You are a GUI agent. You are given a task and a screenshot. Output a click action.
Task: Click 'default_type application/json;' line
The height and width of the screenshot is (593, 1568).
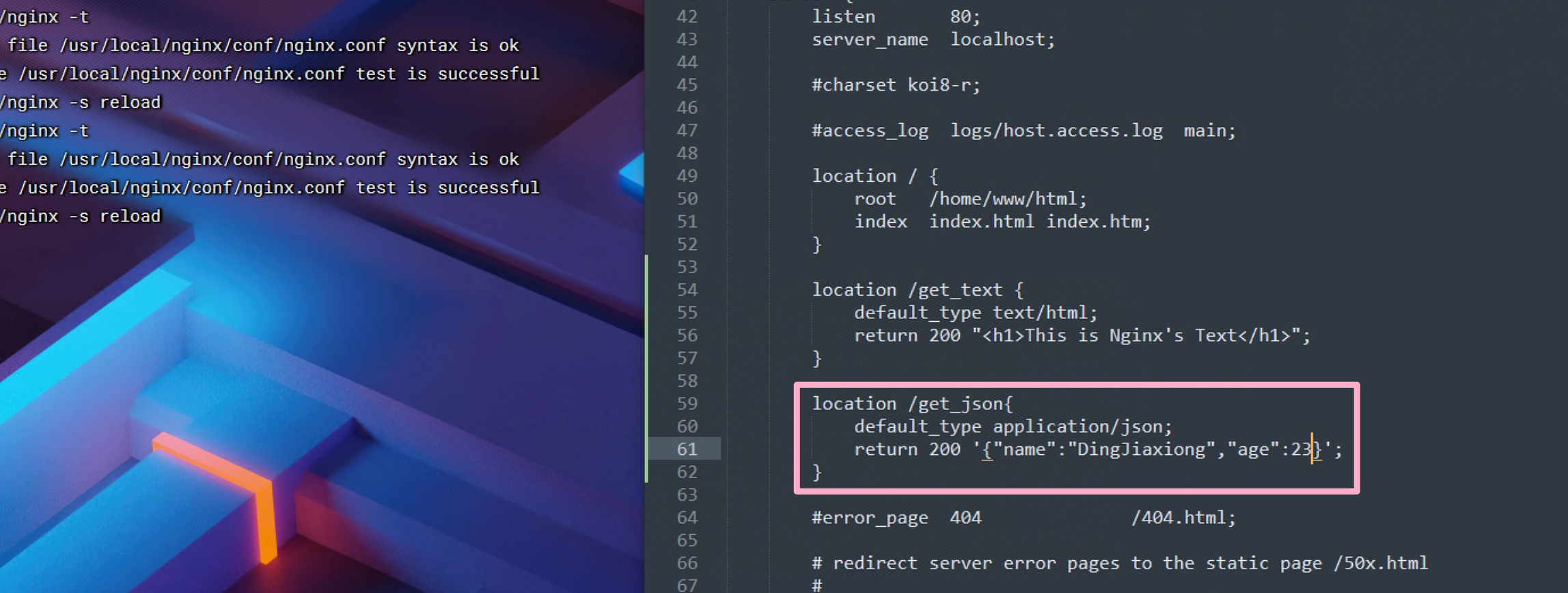click(1013, 427)
